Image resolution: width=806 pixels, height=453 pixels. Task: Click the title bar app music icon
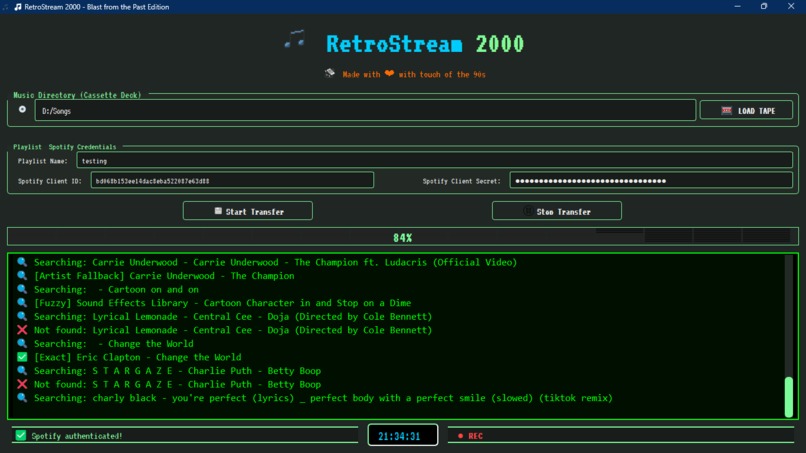[18, 7]
